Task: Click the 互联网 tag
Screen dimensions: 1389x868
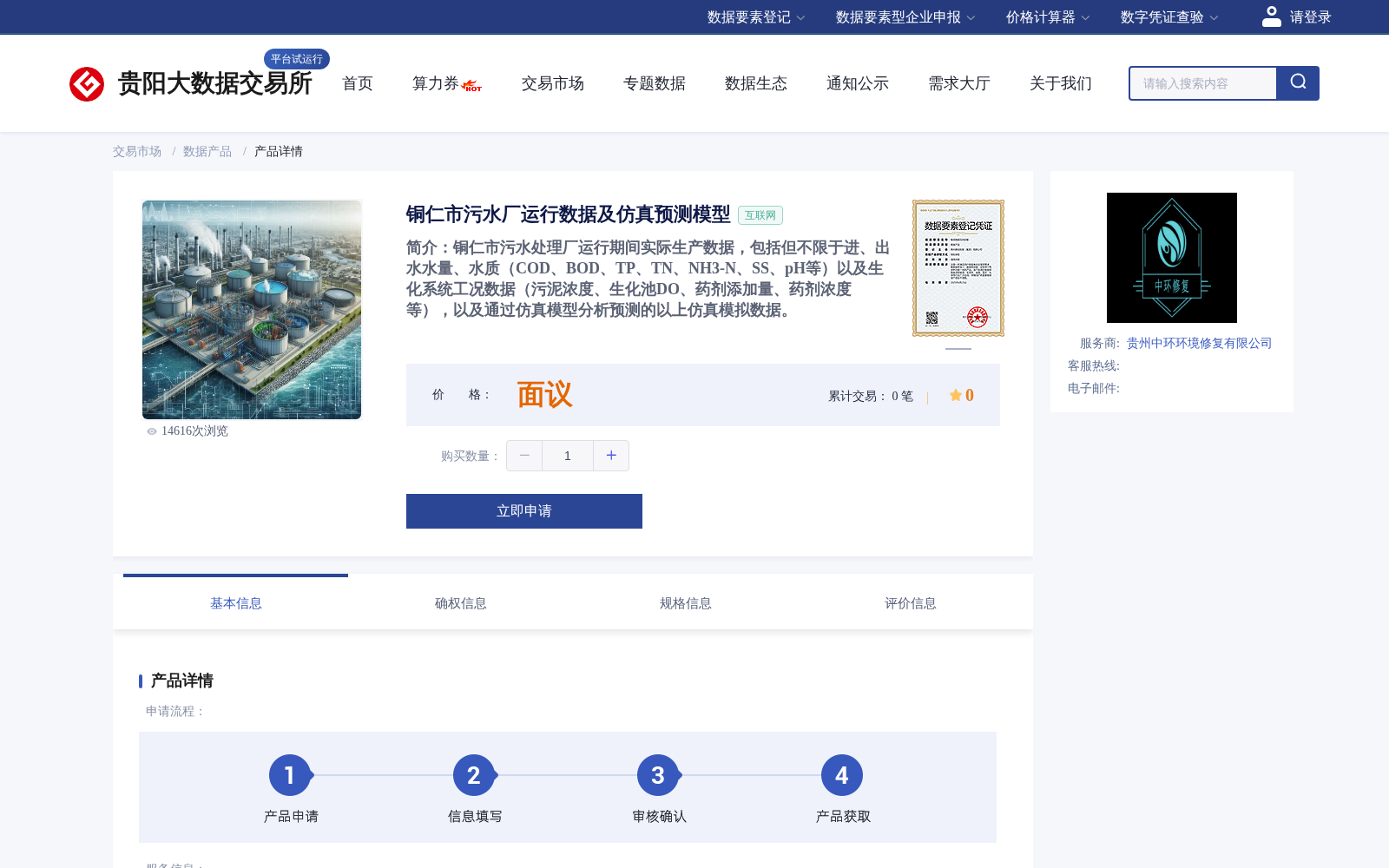Action: [x=760, y=215]
